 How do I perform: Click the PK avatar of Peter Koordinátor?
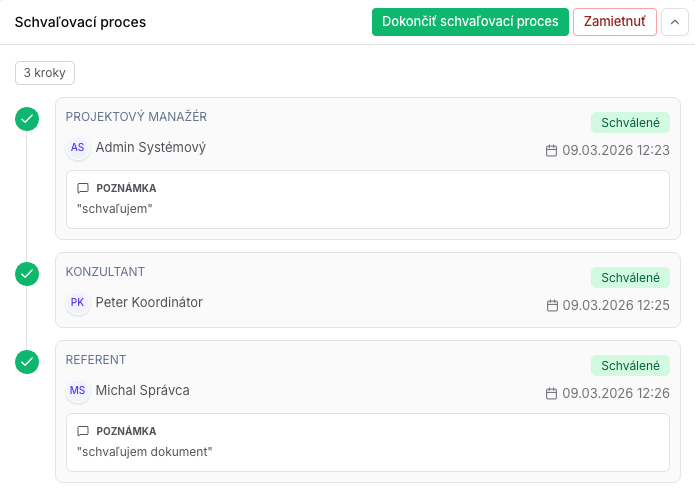click(78, 303)
